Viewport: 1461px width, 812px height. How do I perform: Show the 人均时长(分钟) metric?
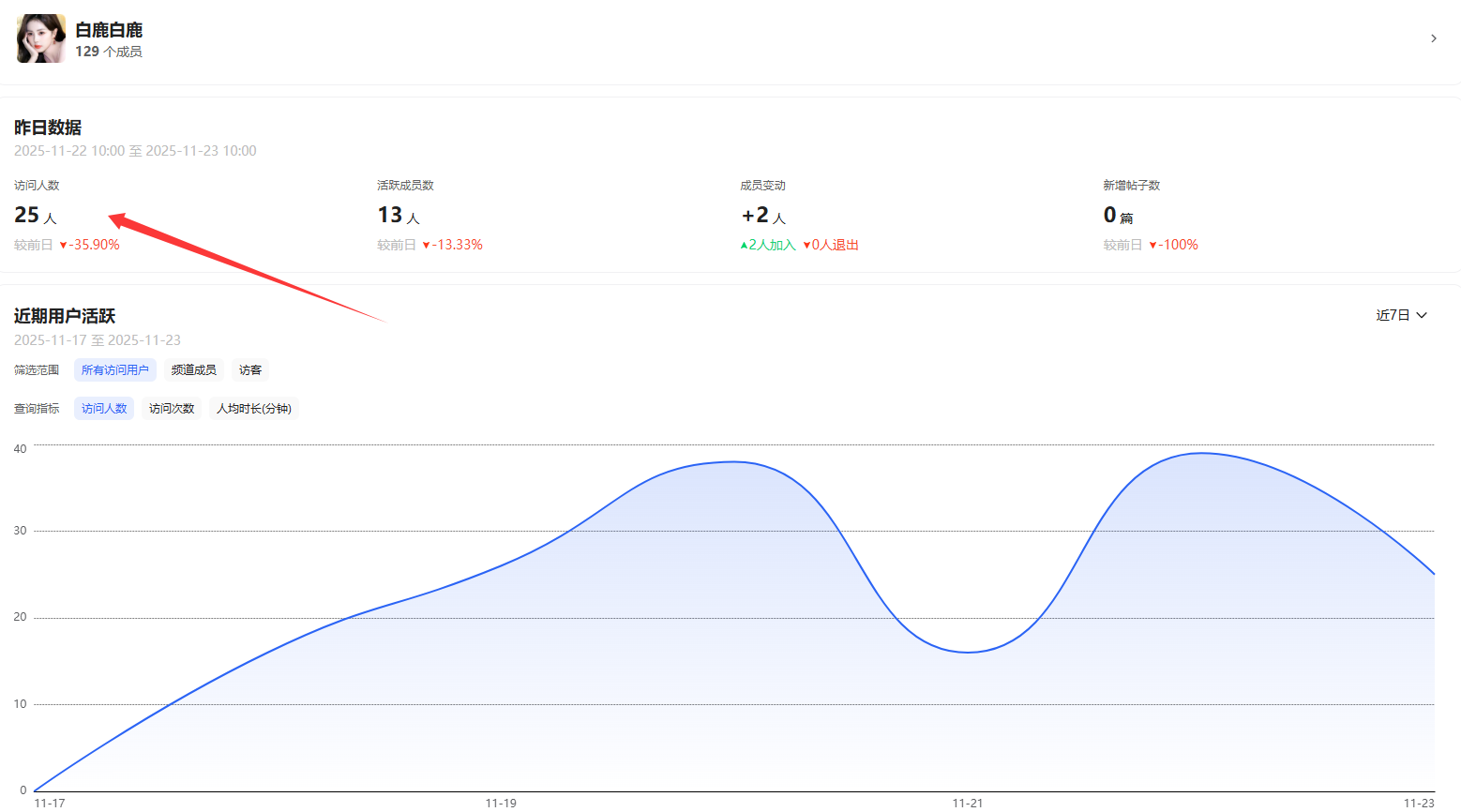(x=254, y=409)
